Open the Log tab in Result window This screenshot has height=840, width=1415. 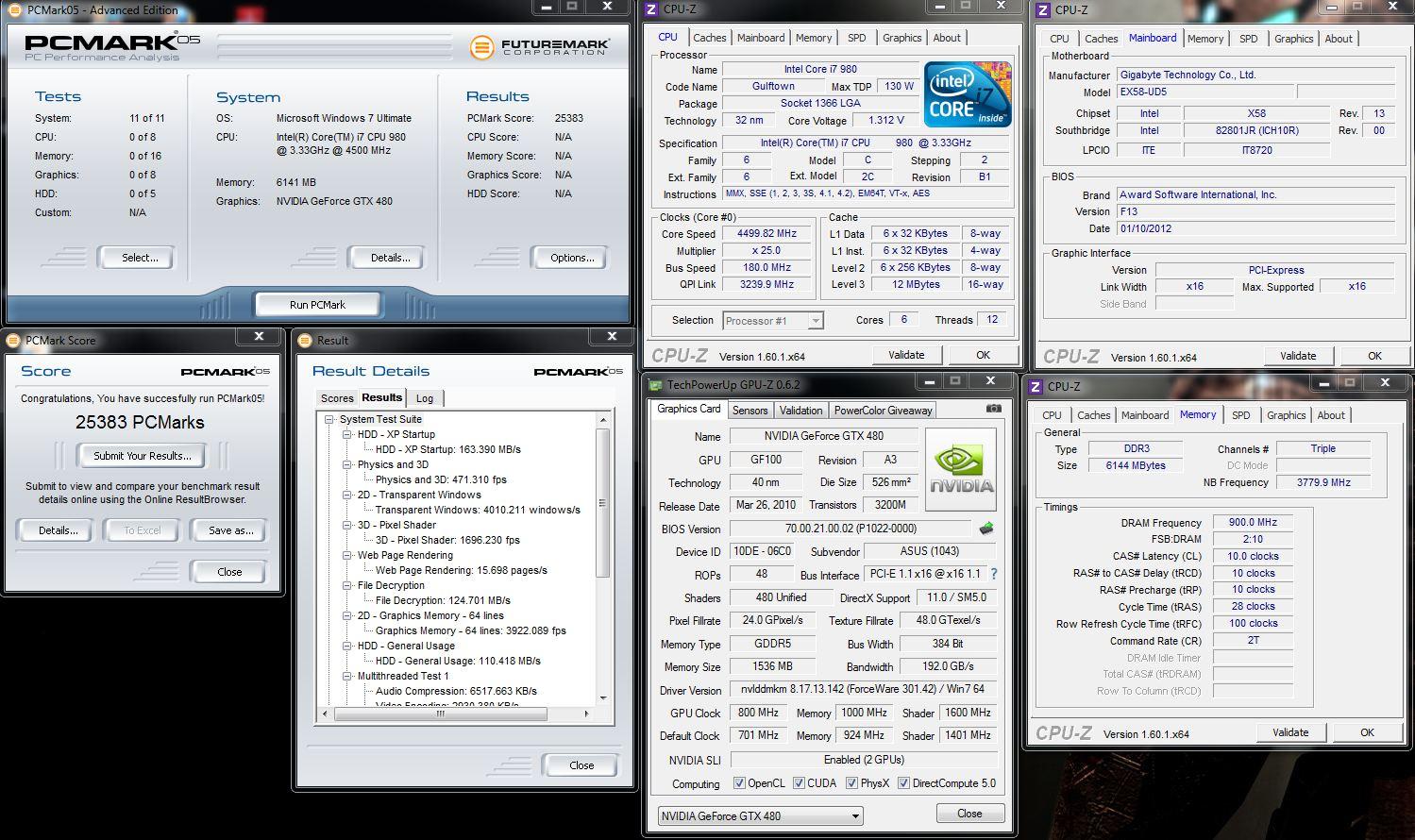[x=425, y=398]
